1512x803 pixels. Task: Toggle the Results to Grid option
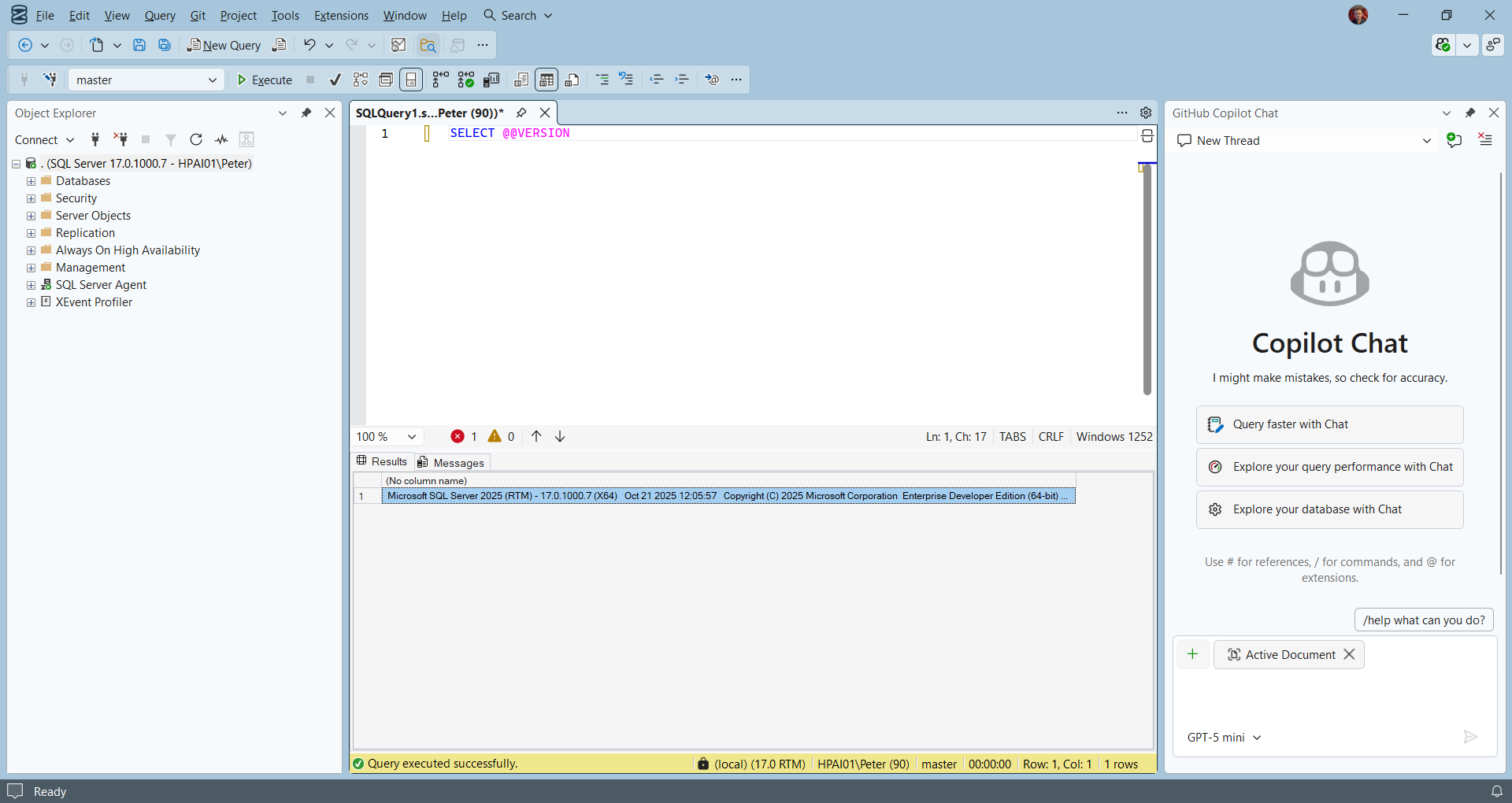tap(547, 80)
